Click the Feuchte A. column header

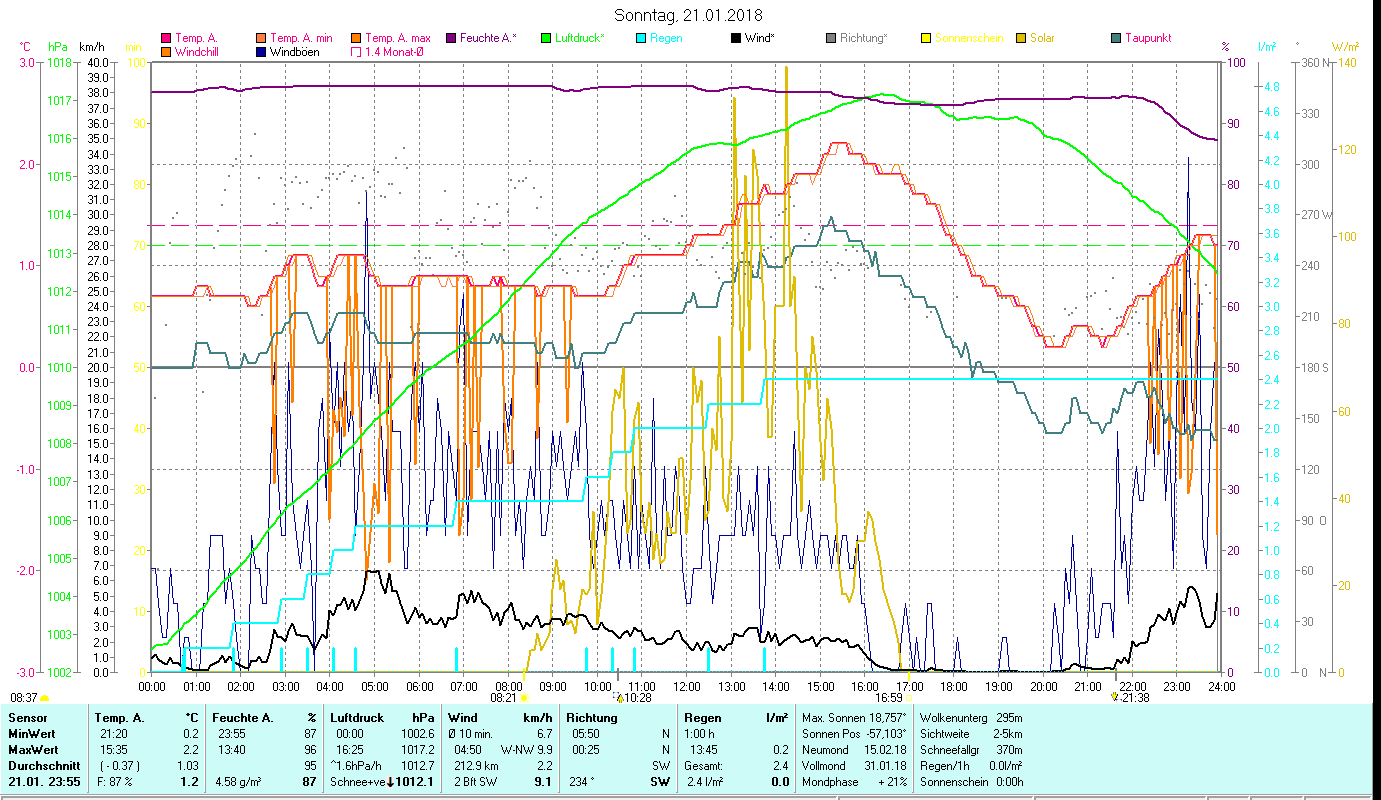coord(245,718)
